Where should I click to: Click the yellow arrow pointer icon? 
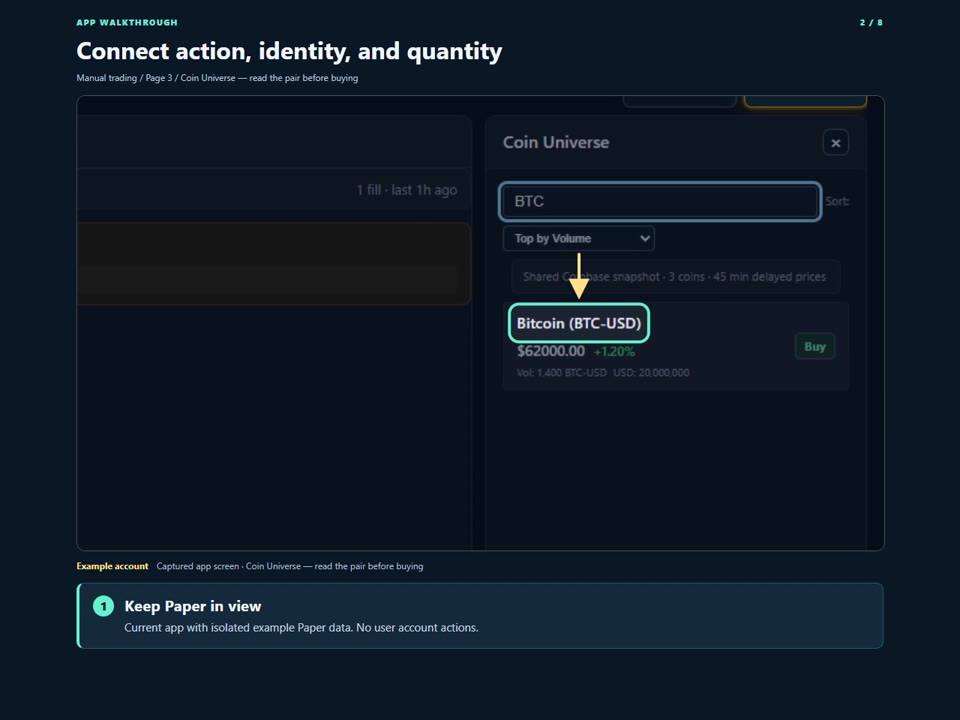579,277
